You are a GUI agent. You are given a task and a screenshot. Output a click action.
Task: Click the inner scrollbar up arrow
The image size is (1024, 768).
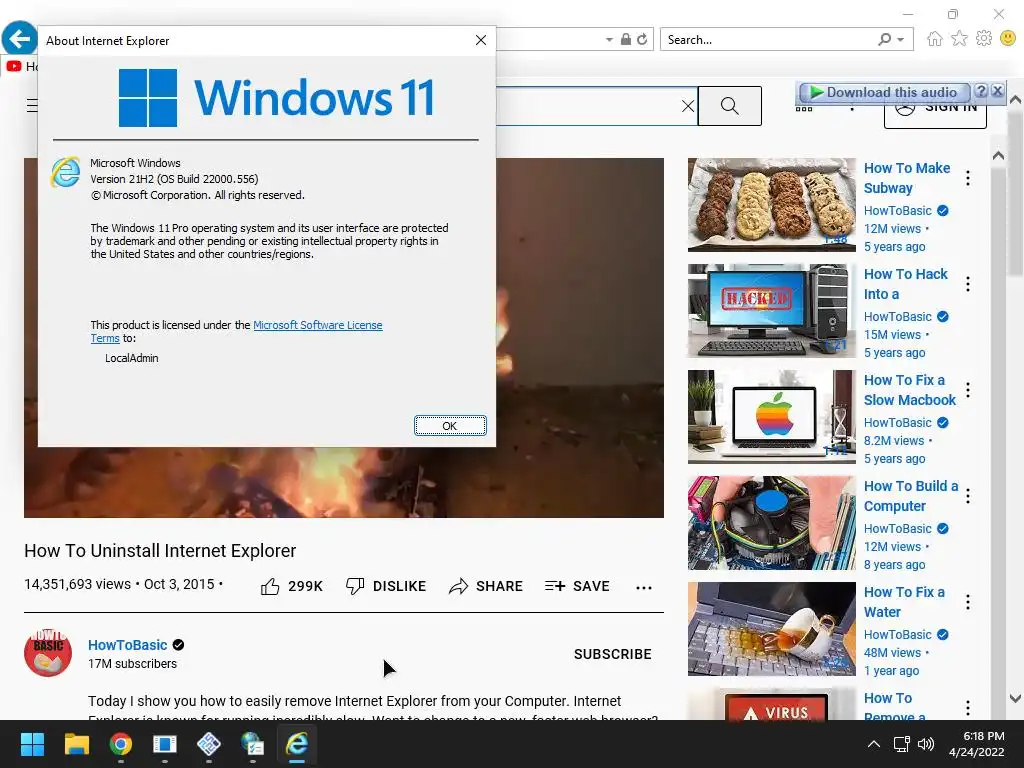click(x=998, y=155)
